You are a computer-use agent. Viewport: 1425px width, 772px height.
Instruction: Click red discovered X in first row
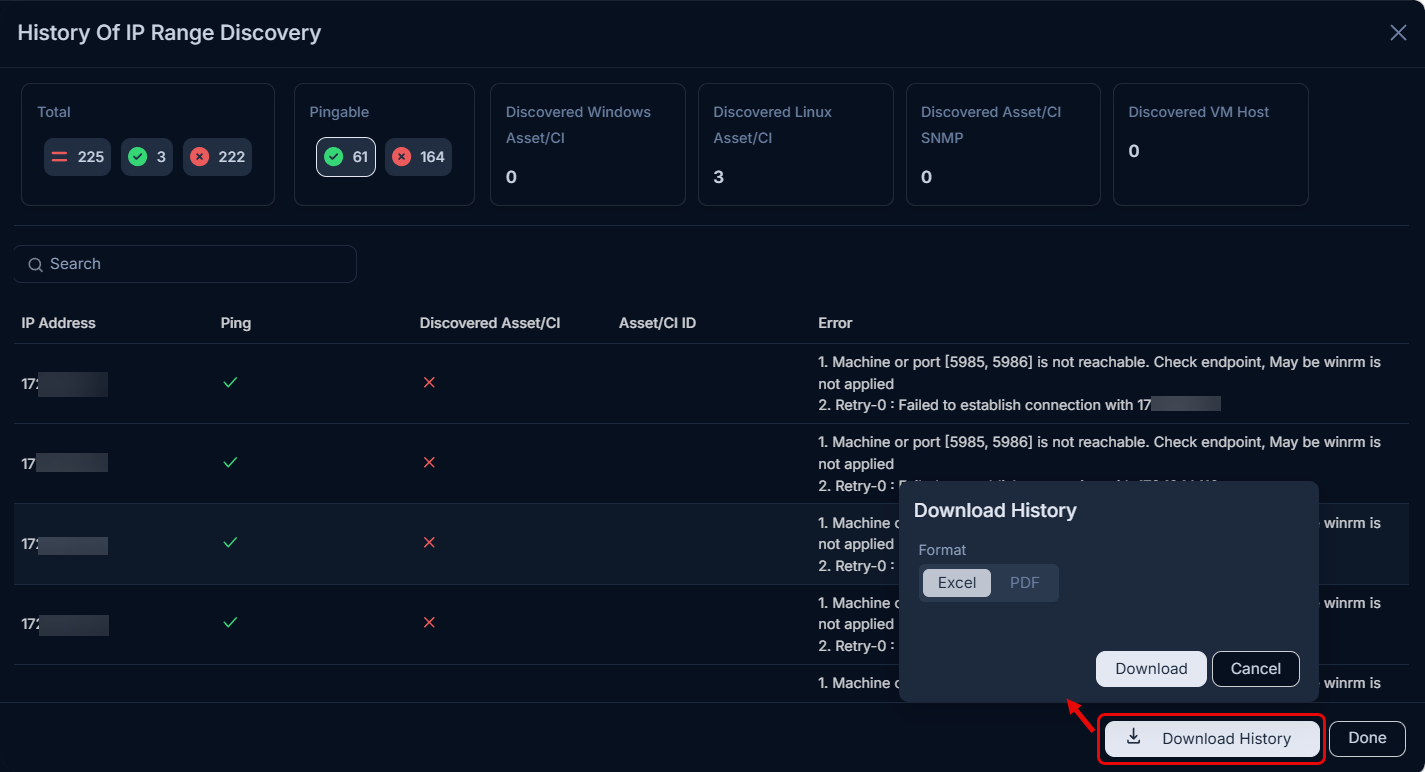[x=429, y=382]
